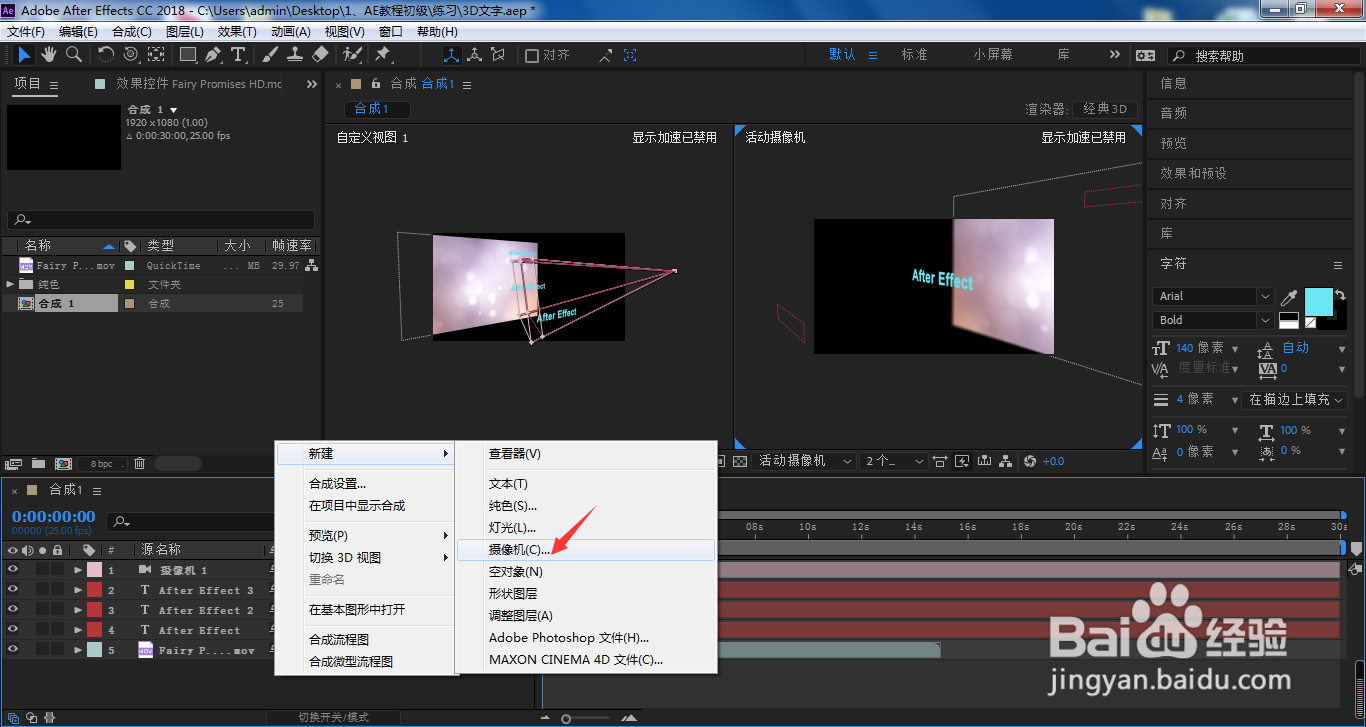This screenshot has height=727, width=1366.
Task: Select the Hand tool
Action: (x=49, y=55)
